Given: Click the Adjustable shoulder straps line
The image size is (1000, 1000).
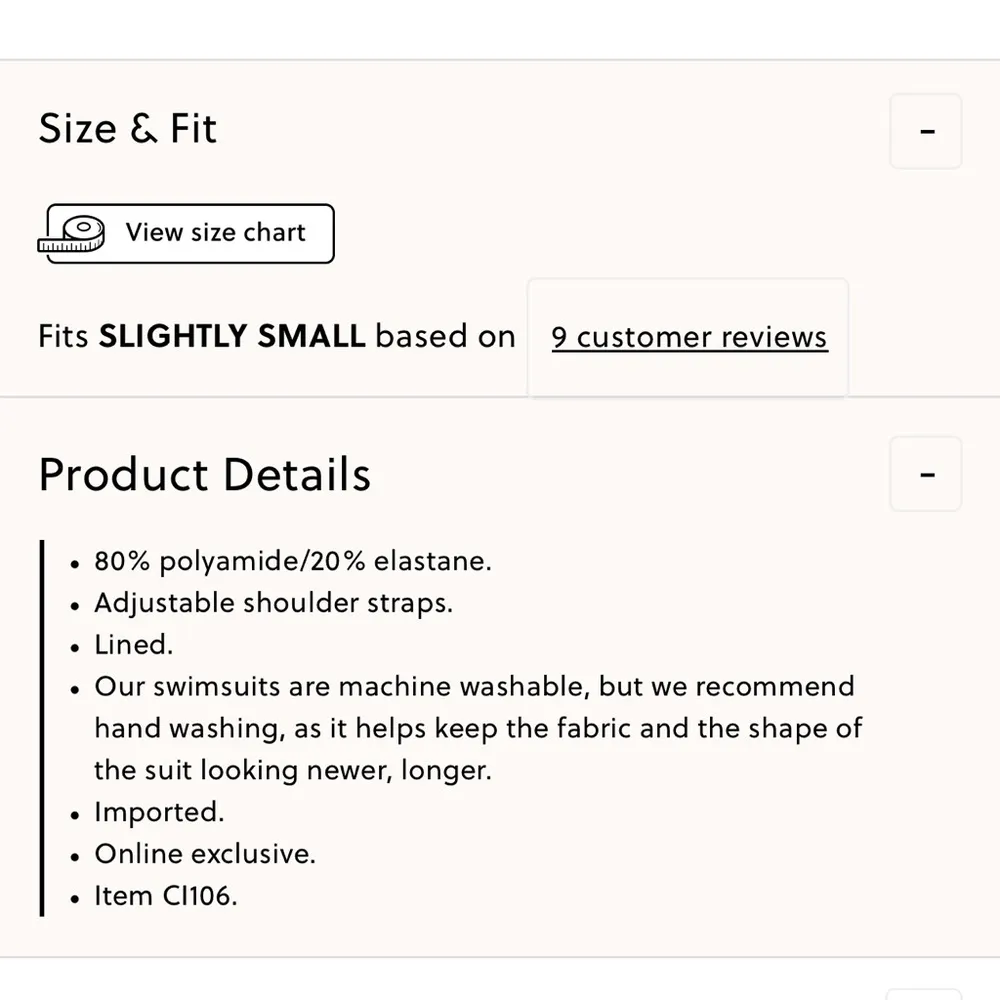Looking at the screenshot, I should (x=273, y=603).
